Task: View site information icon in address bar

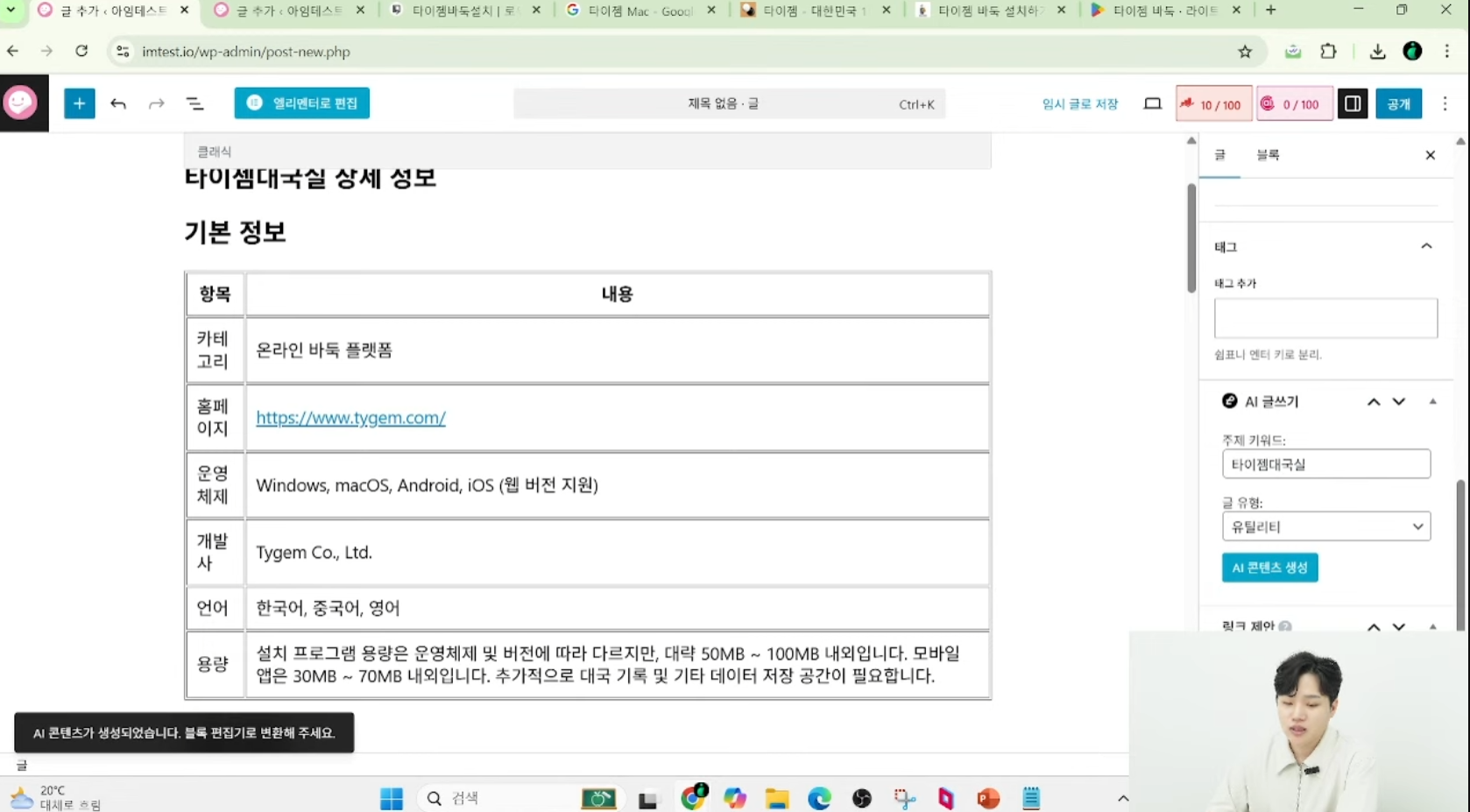Action: (x=123, y=52)
